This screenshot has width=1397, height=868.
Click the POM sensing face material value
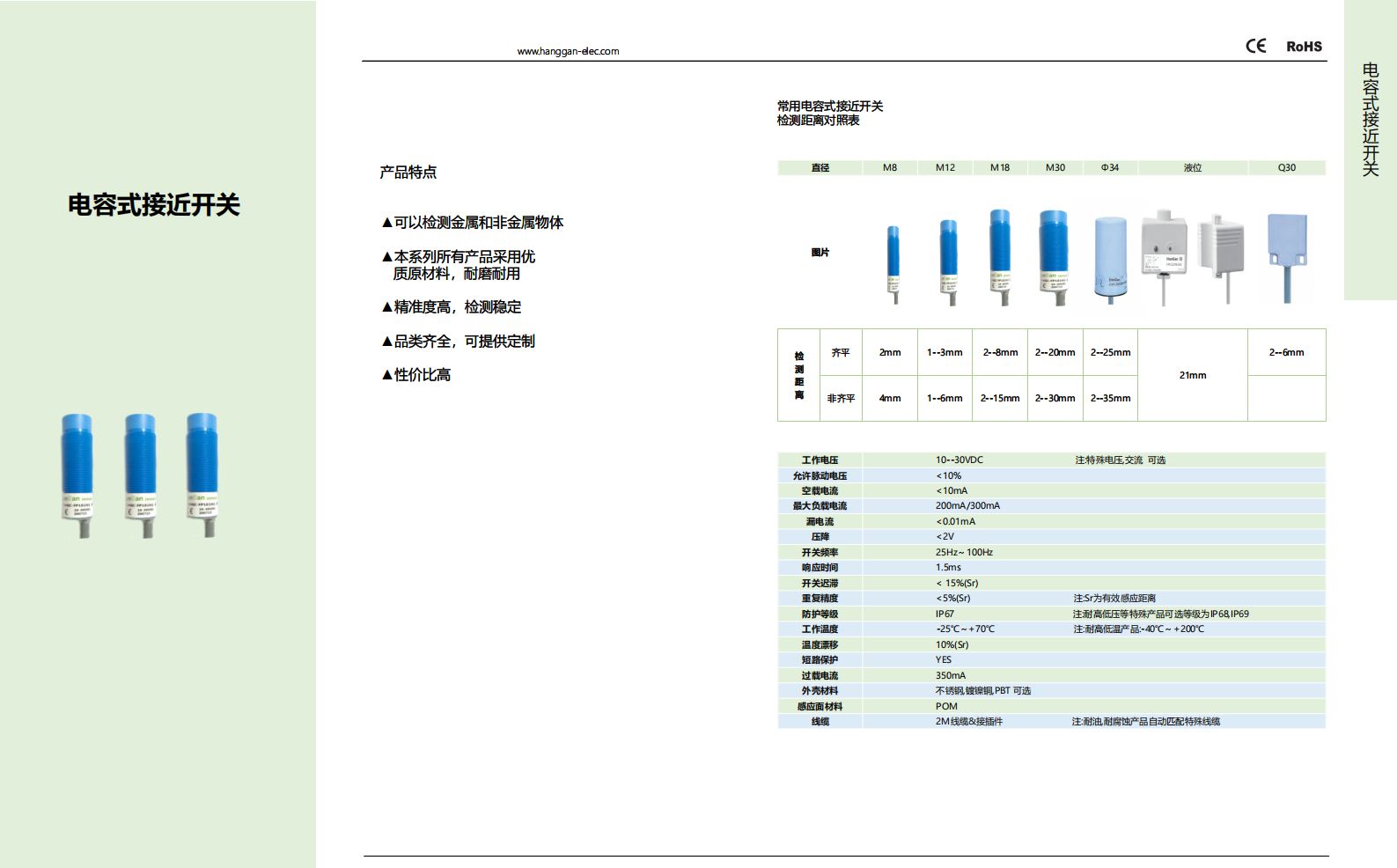click(x=946, y=707)
